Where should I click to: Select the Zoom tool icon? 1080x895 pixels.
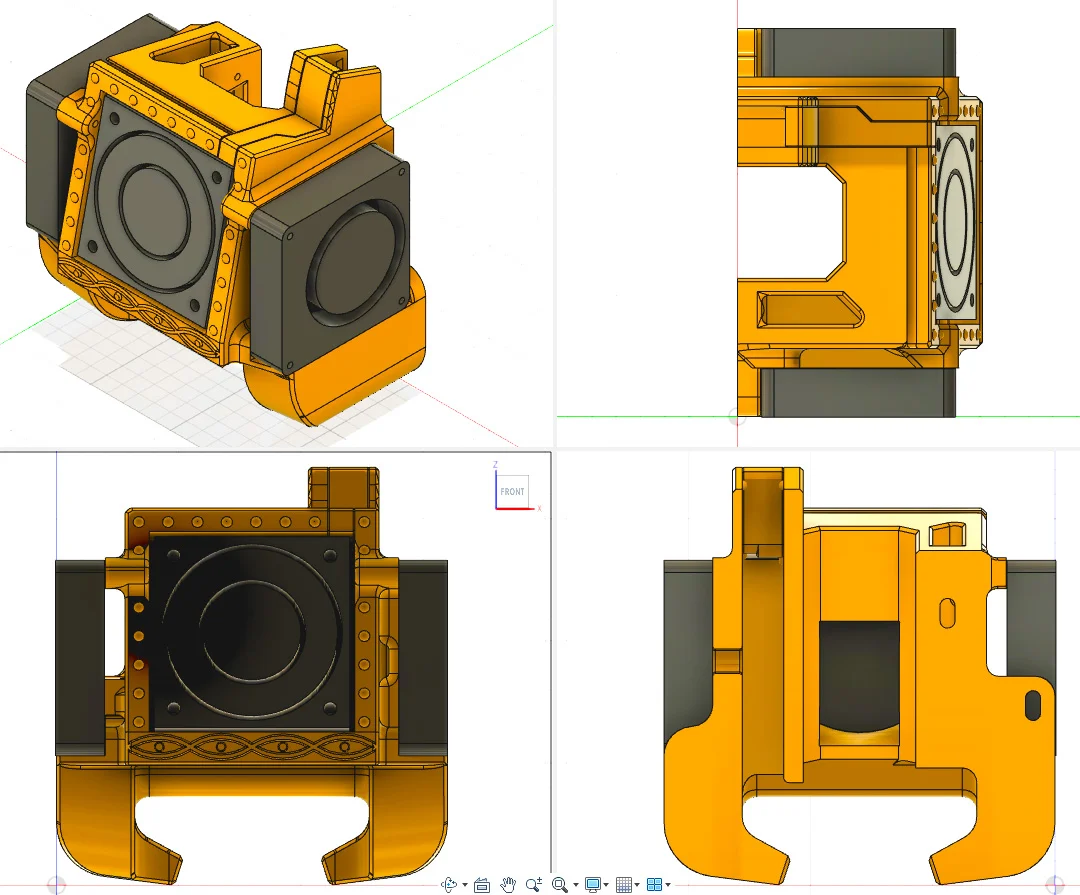click(534, 885)
